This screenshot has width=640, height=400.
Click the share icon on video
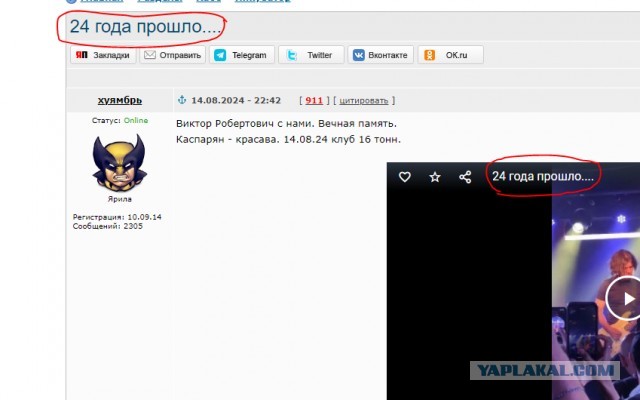[x=465, y=177]
